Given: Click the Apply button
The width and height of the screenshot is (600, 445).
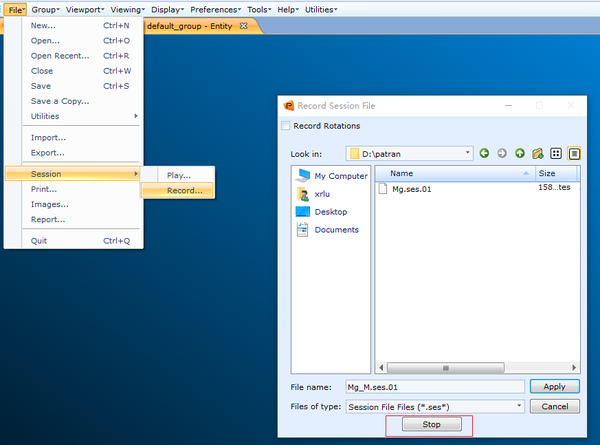Looking at the screenshot, I should point(554,386).
